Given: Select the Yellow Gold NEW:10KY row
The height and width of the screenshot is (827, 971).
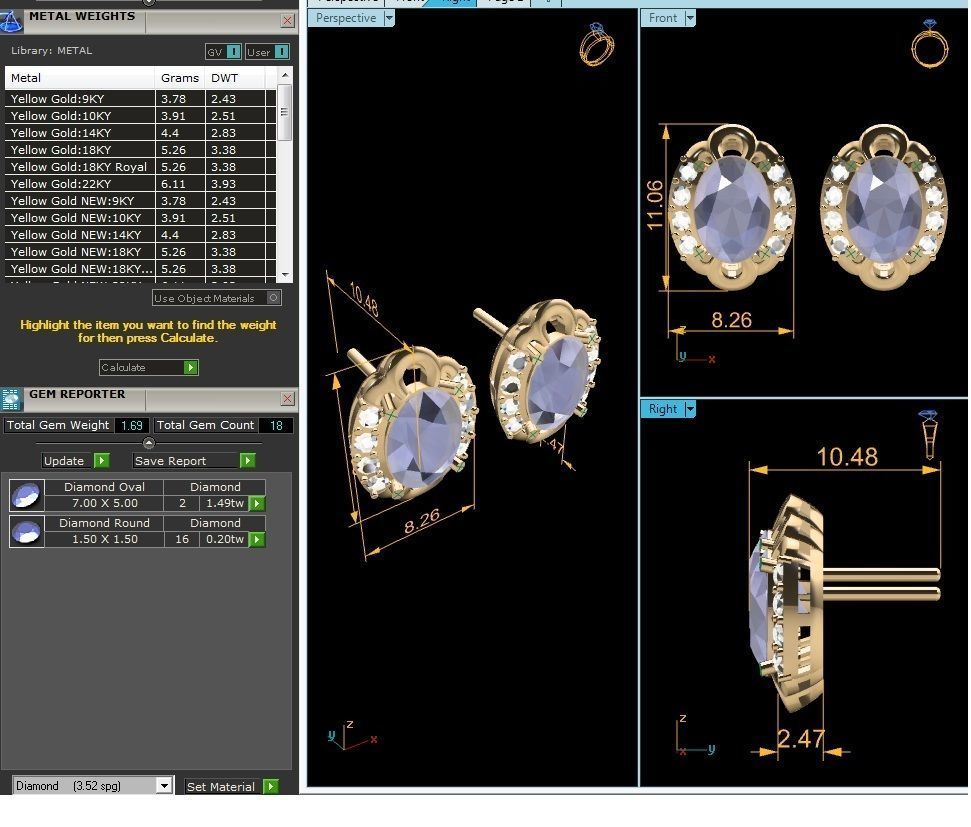Looking at the screenshot, I should (x=141, y=218).
